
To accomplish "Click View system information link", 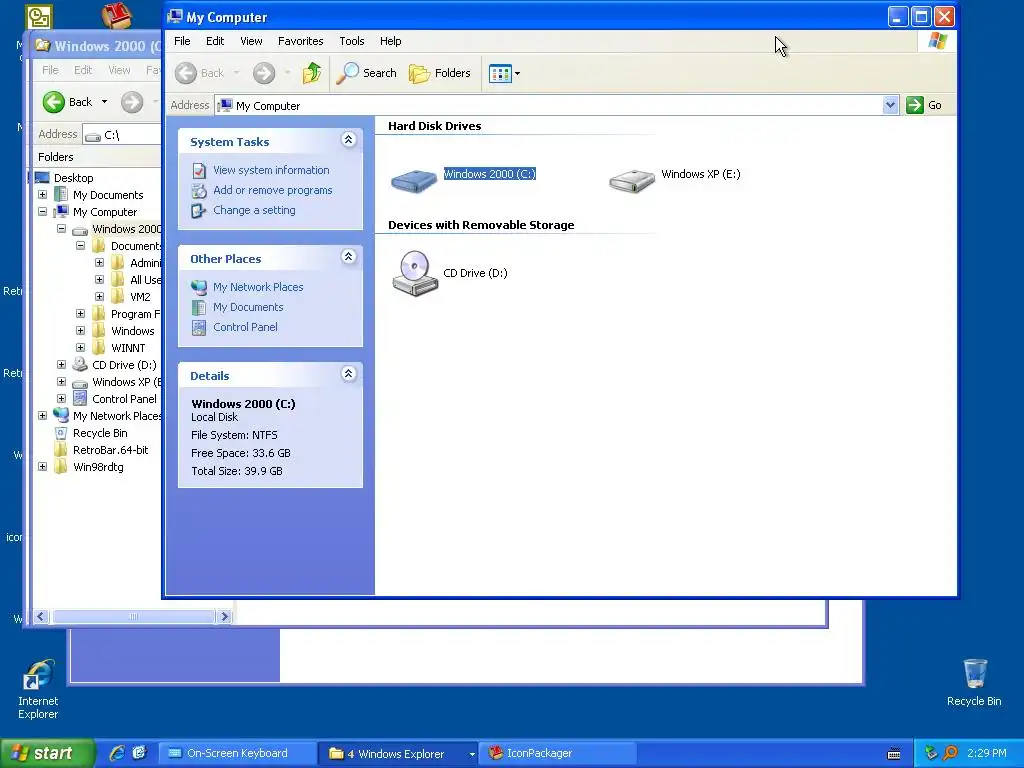I will (271, 170).
